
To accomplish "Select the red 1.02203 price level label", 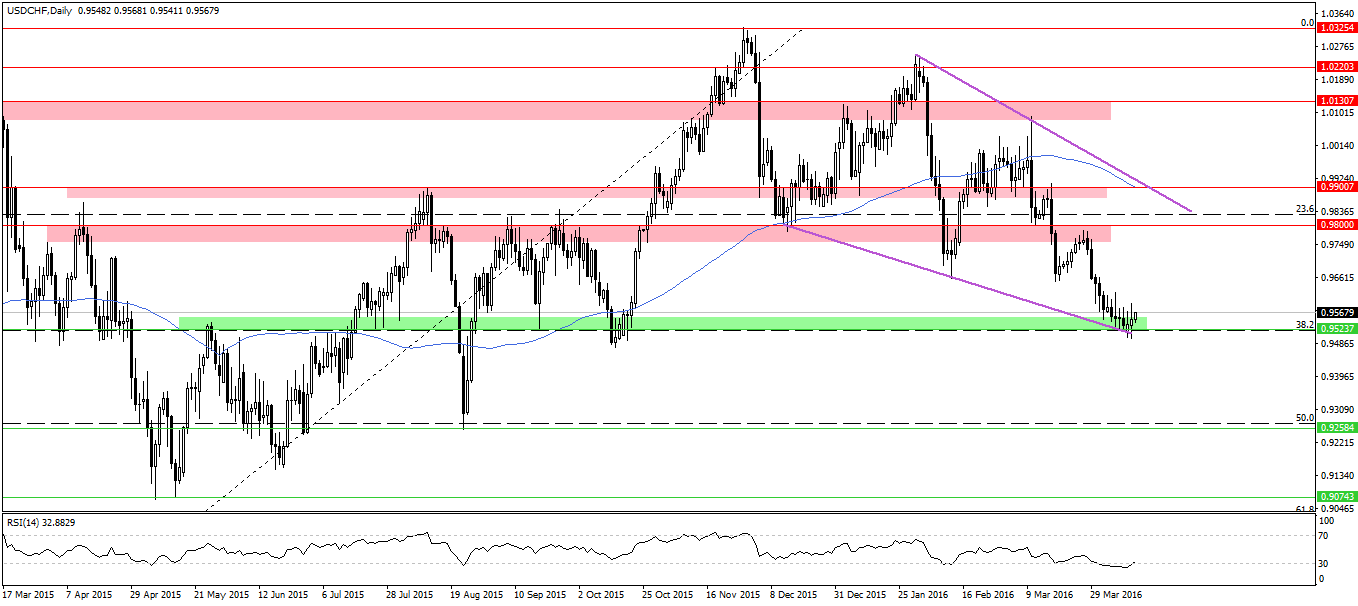I will (1335, 68).
